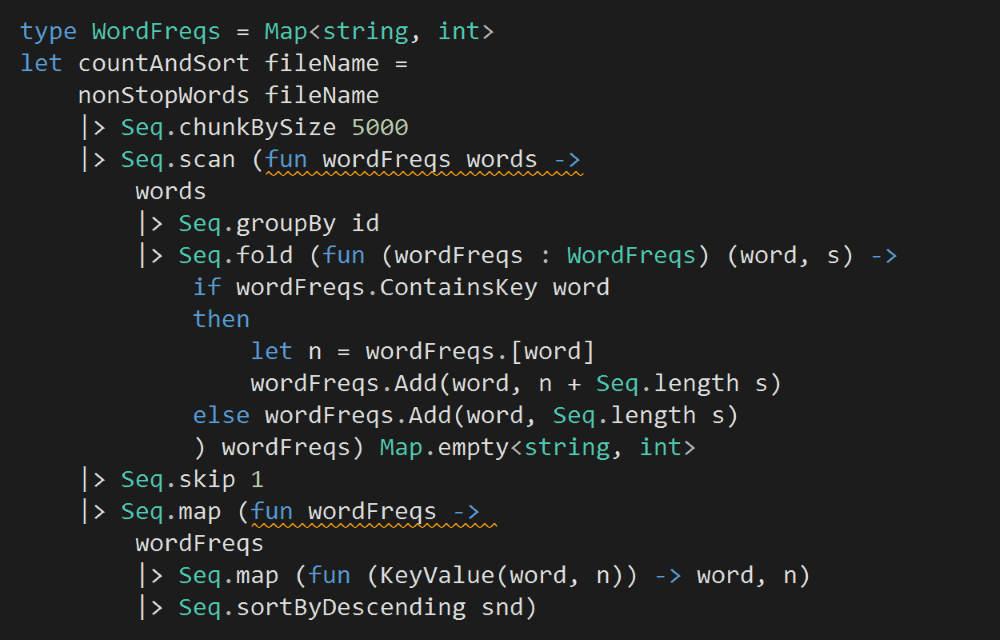1000x640 pixels.
Task: Click on Seq.fold
Action: point(236,255)
